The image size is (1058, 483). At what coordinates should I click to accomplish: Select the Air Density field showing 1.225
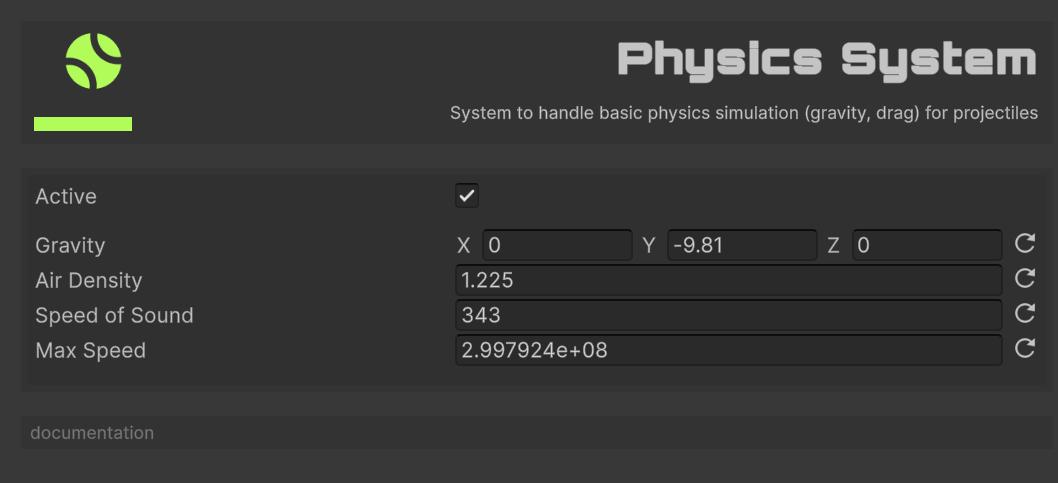coord(729,280)
